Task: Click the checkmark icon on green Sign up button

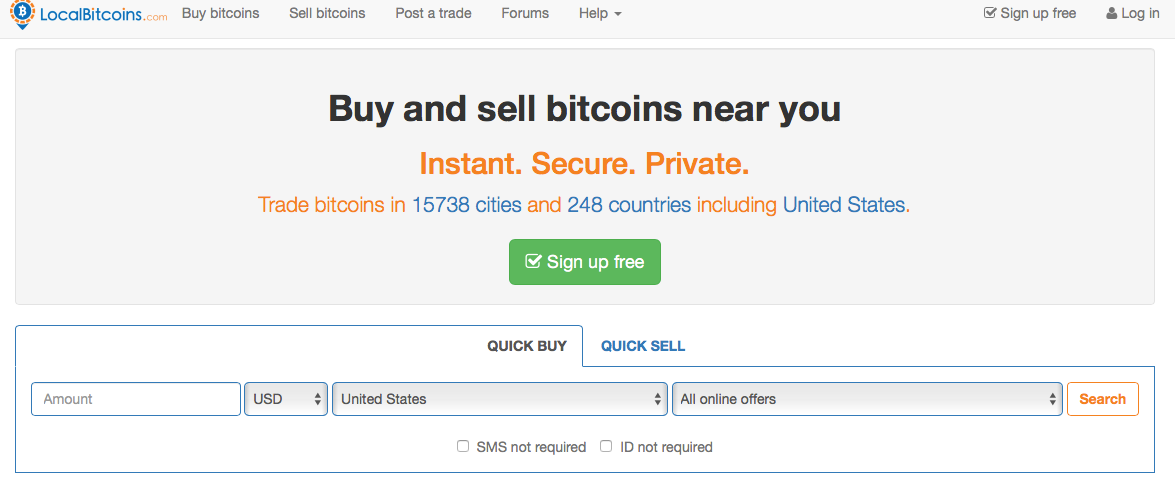Action: pos(533,261)
